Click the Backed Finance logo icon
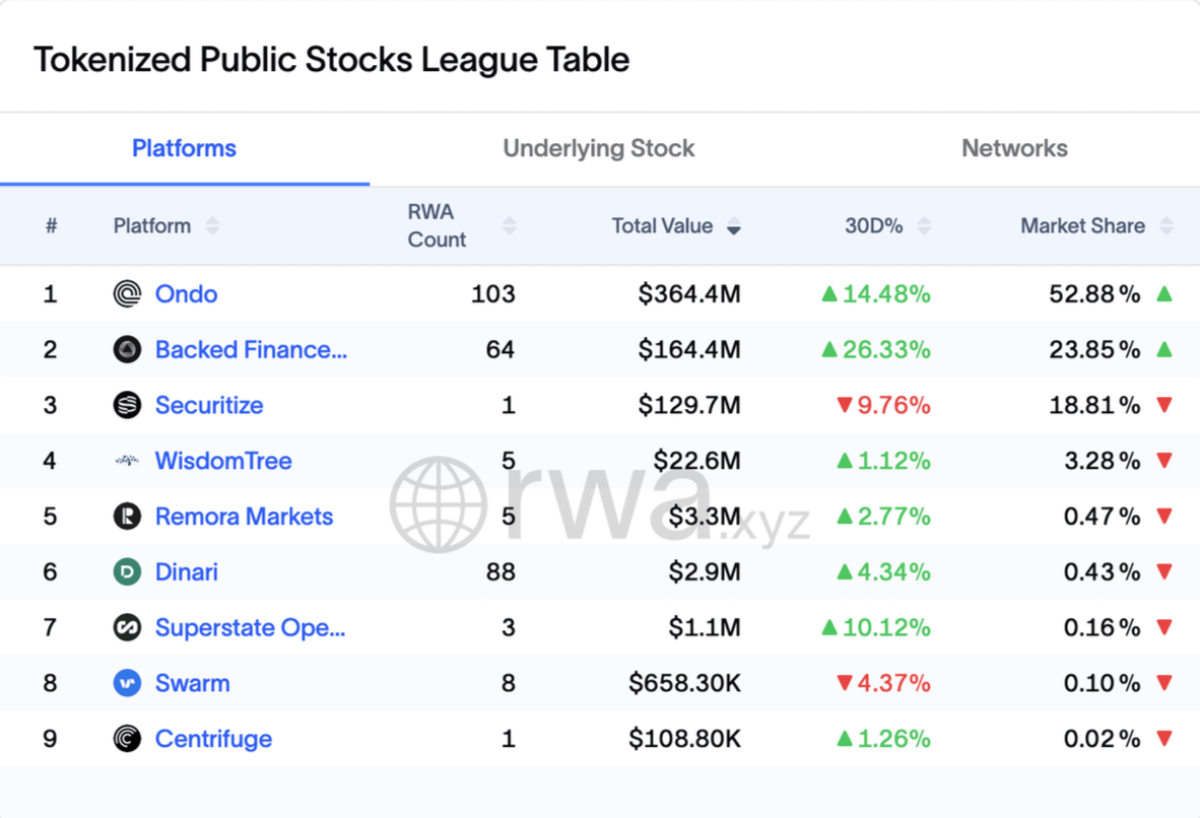Screen dimensions: 1200x818 coord(127,350)
